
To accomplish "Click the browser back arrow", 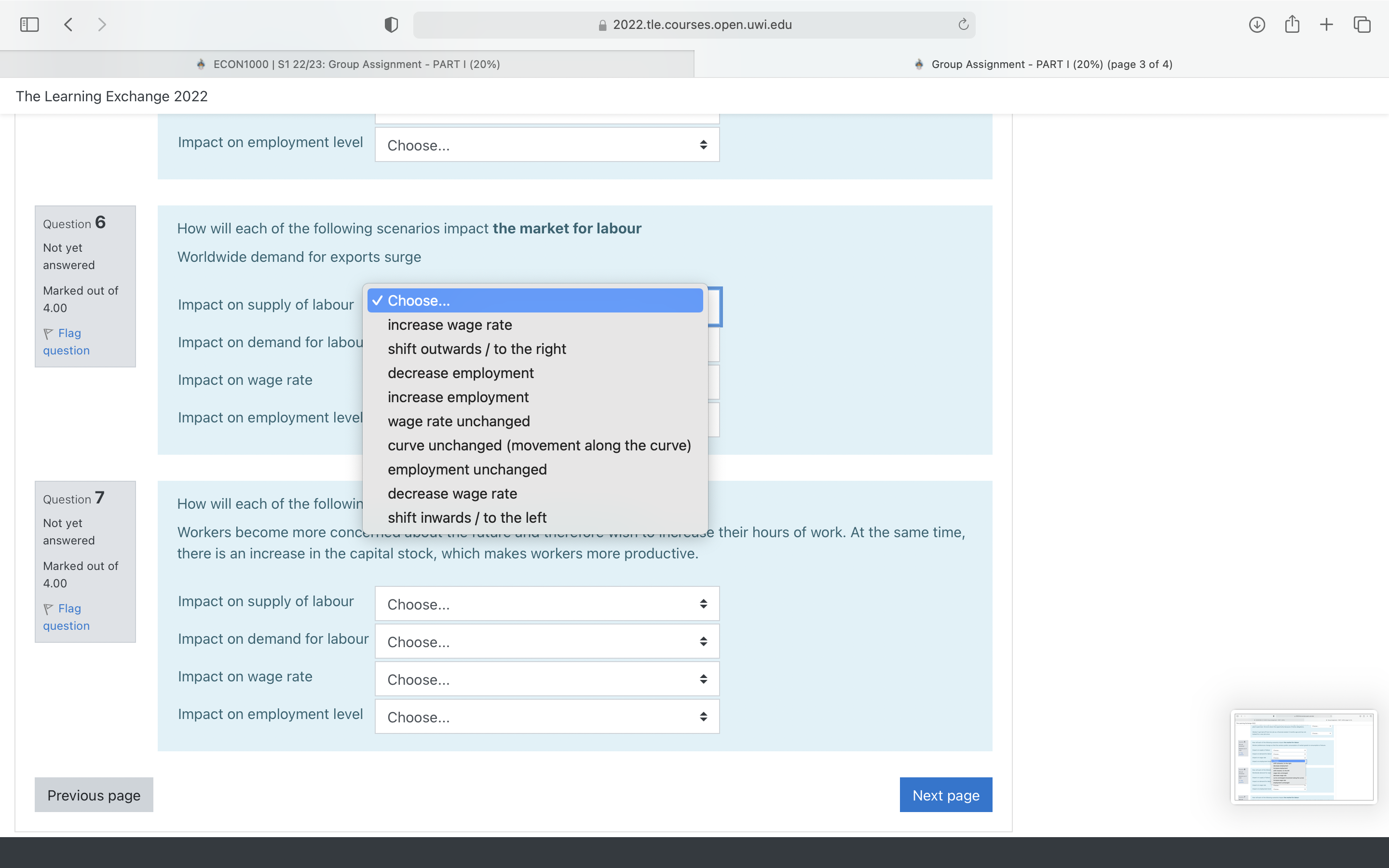I will tap(68, 25).
